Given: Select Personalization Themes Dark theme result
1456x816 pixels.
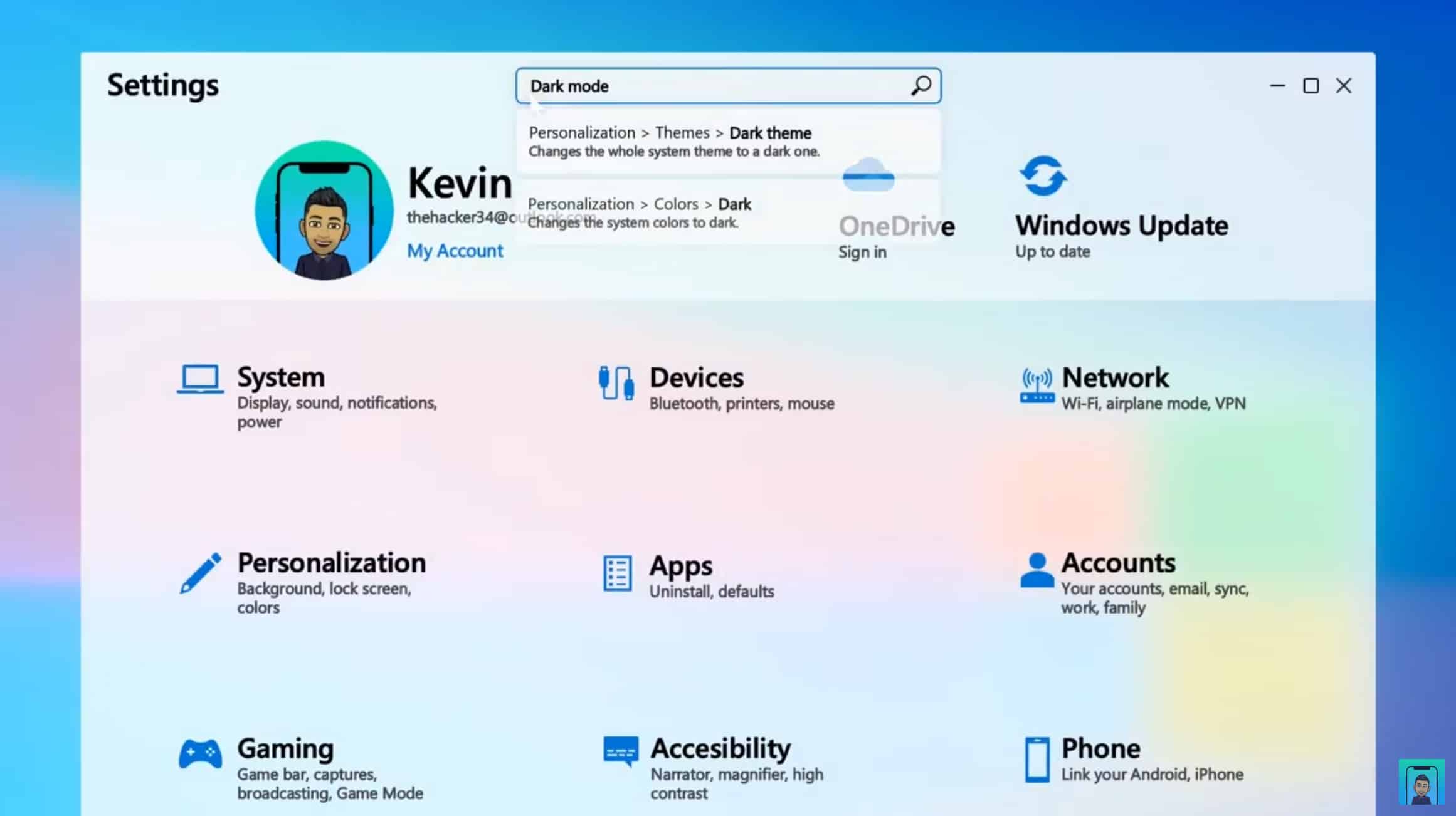Looking at the screenshot, I should pyautogui.click(x=728, y=142).
